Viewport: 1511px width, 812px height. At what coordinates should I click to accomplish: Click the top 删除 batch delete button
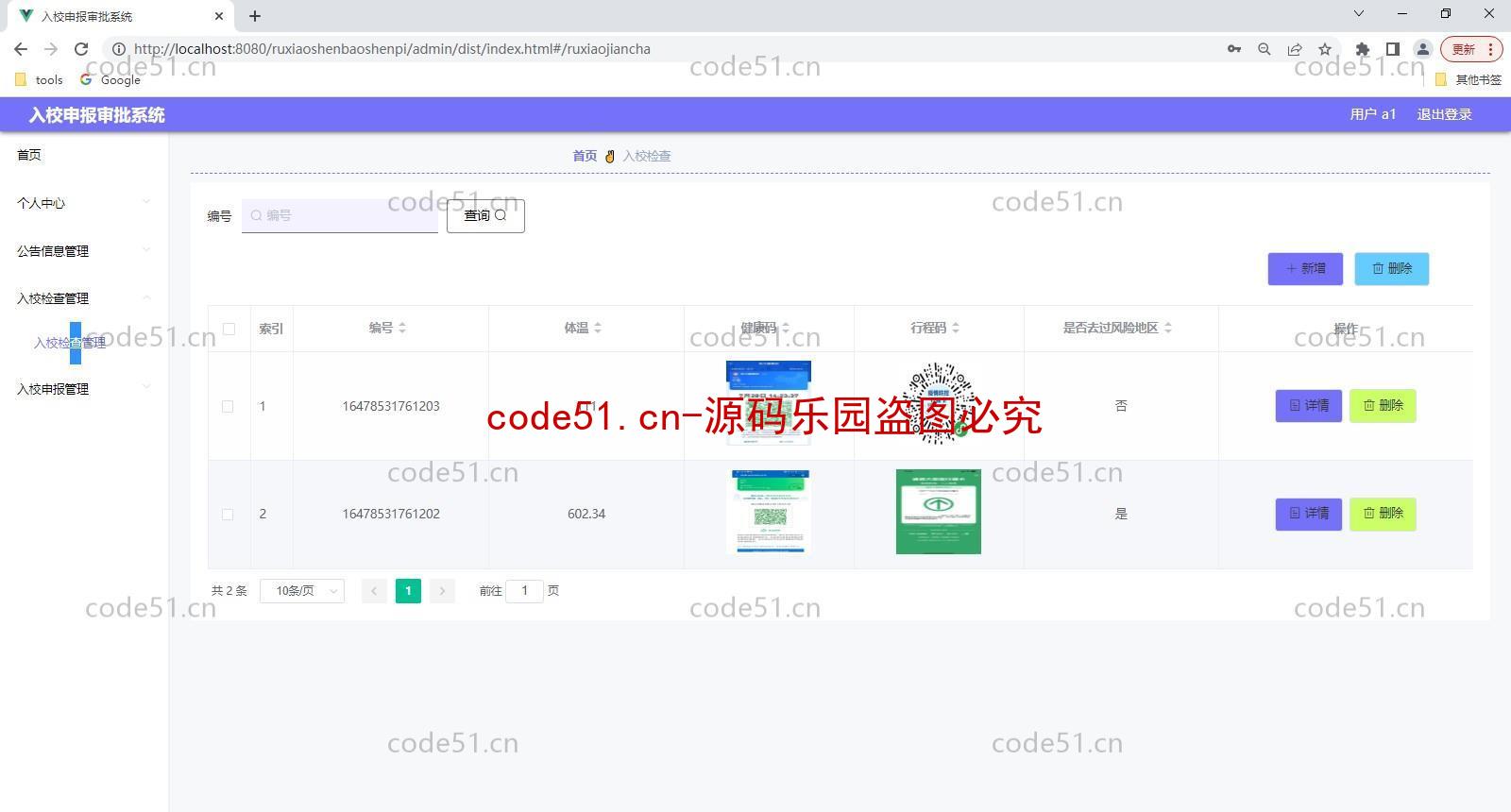point(1392,269)
